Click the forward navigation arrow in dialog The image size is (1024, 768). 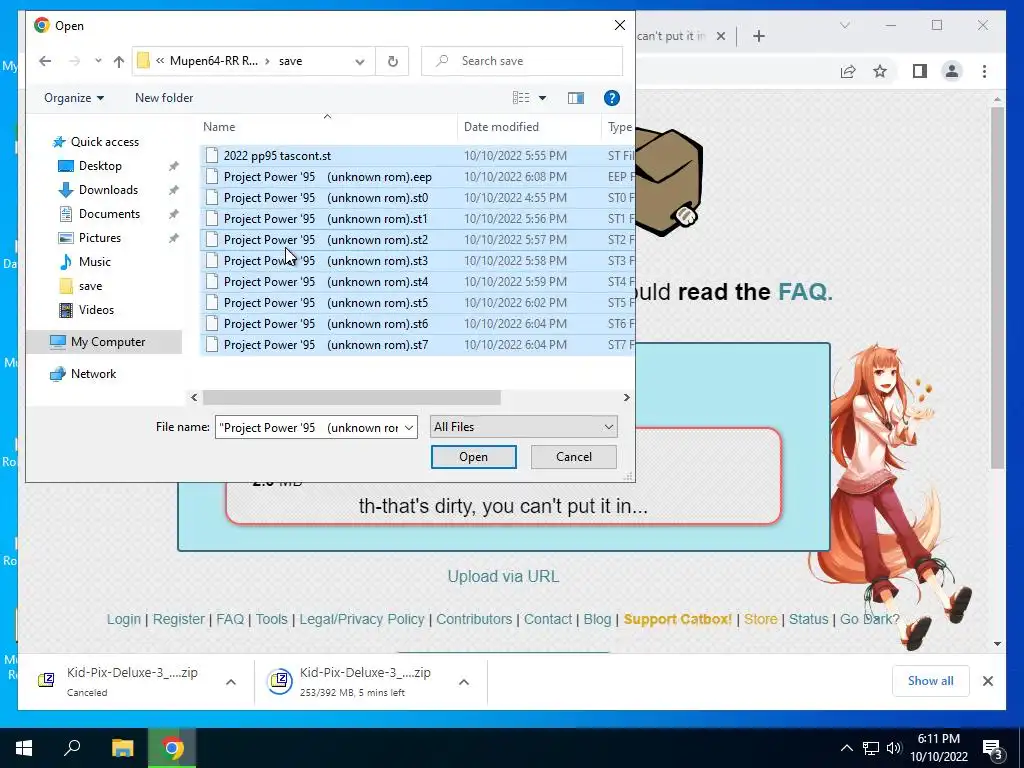coord(74,61)
